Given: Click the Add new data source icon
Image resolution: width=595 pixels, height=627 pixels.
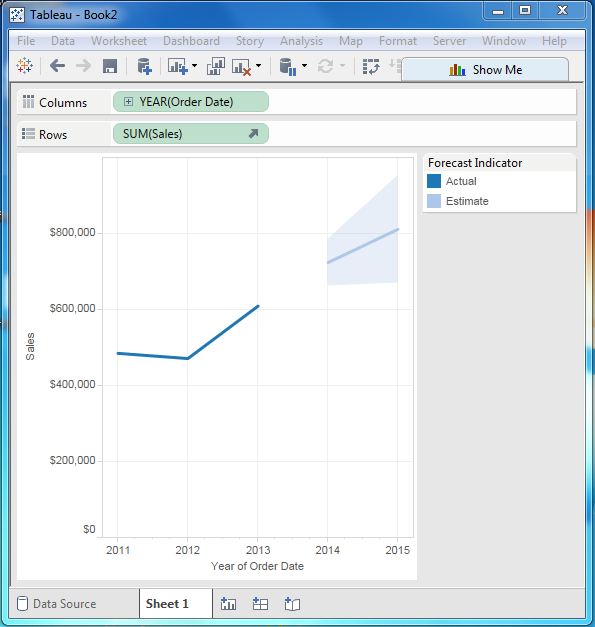Looking at the screenshot, I should tap(144, 66).
